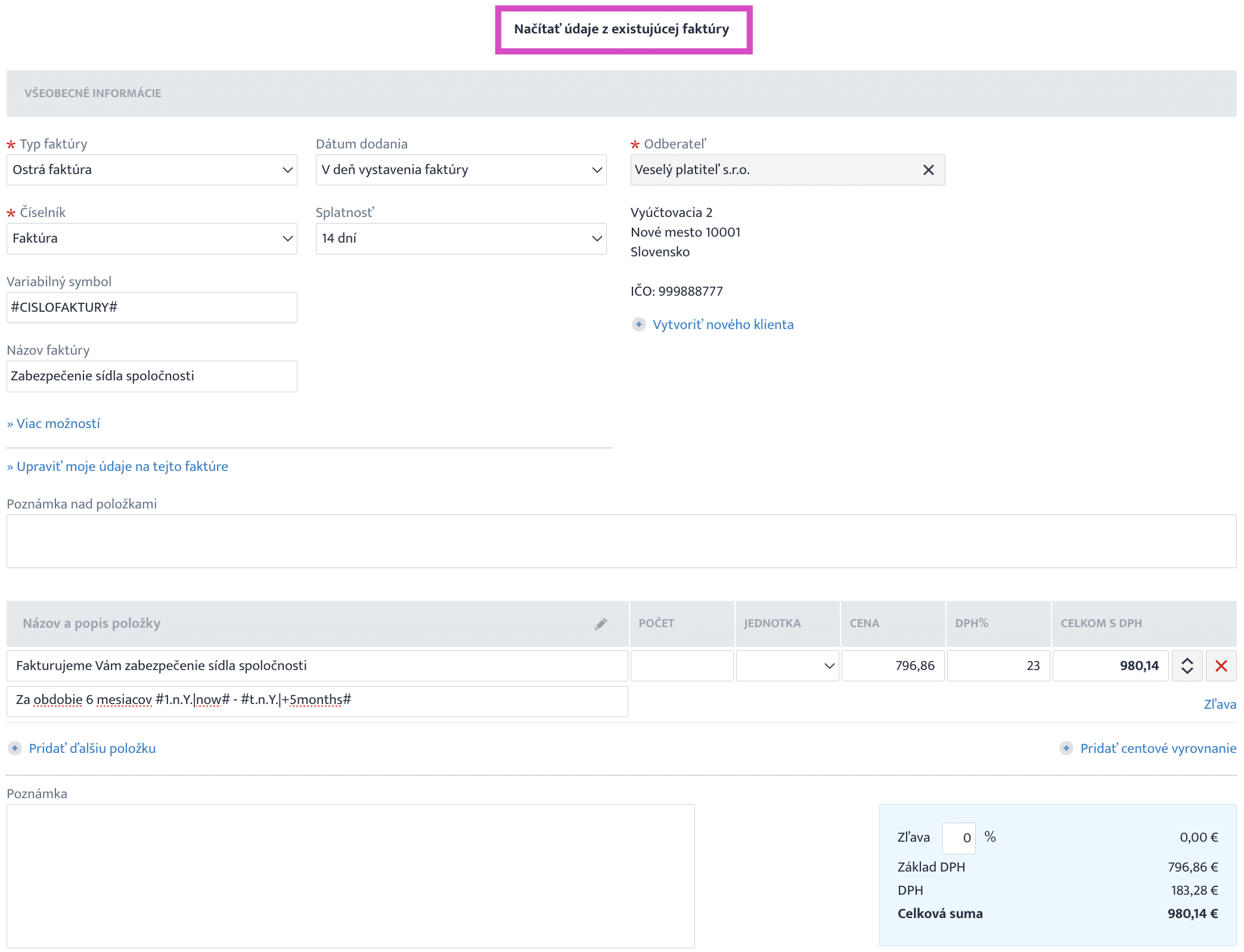The image size is (1244, 952).
Task: Click plus icon beside Pridať centové vyrovnanie
Action: pyautogui.click(x=1066, y=748)
